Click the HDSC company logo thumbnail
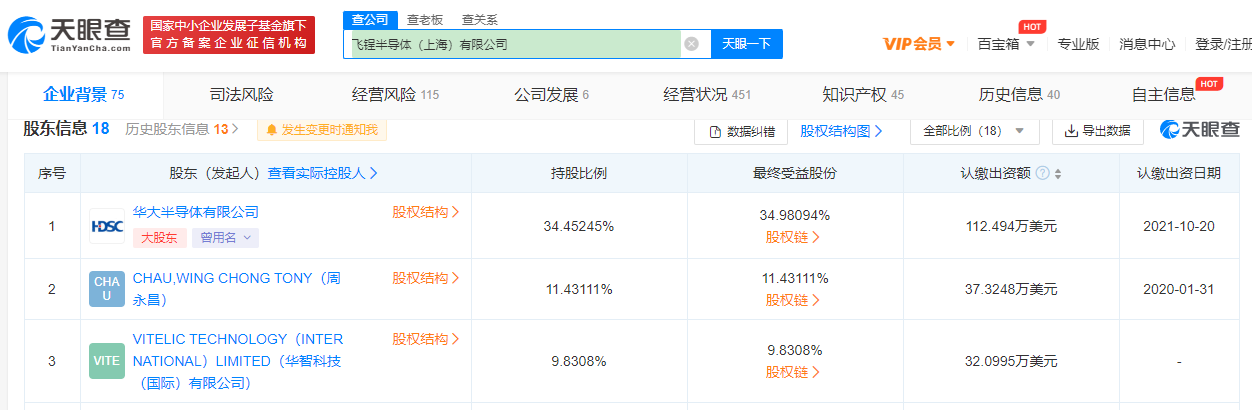This screenshot has height=410, width=1252. 107,226
